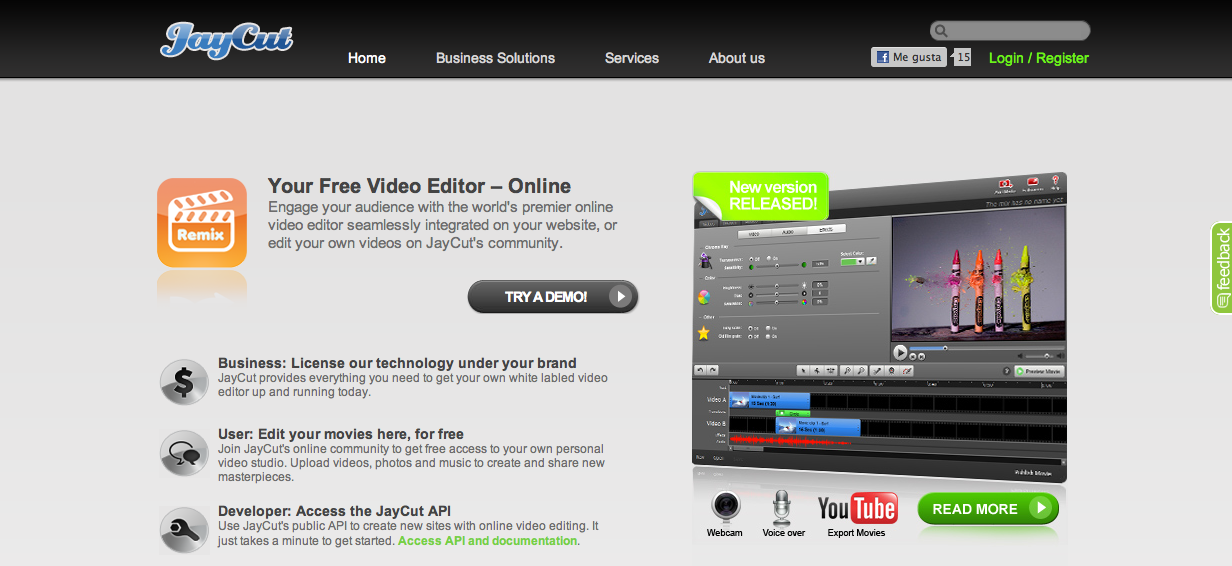Click the speech bubble User icon

coord(184,453)
